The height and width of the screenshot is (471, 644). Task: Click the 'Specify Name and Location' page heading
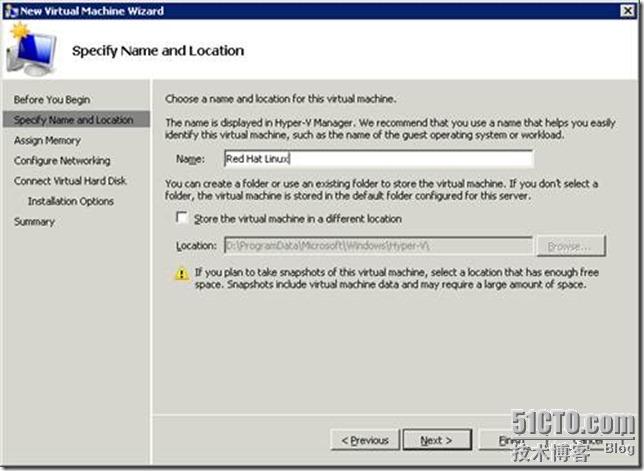pyautogui.click(x=158, y=51)
